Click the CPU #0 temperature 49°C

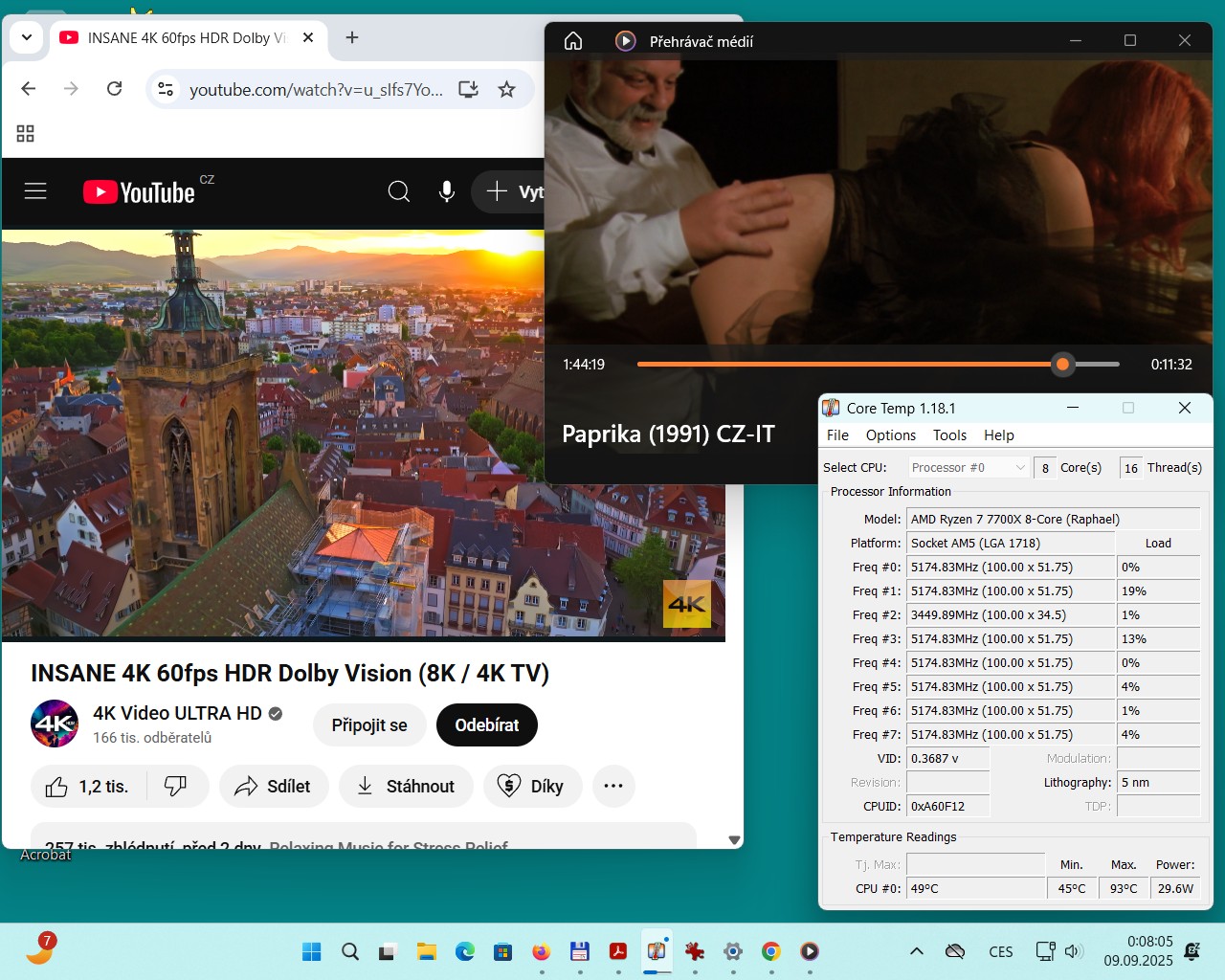[975, 888]
